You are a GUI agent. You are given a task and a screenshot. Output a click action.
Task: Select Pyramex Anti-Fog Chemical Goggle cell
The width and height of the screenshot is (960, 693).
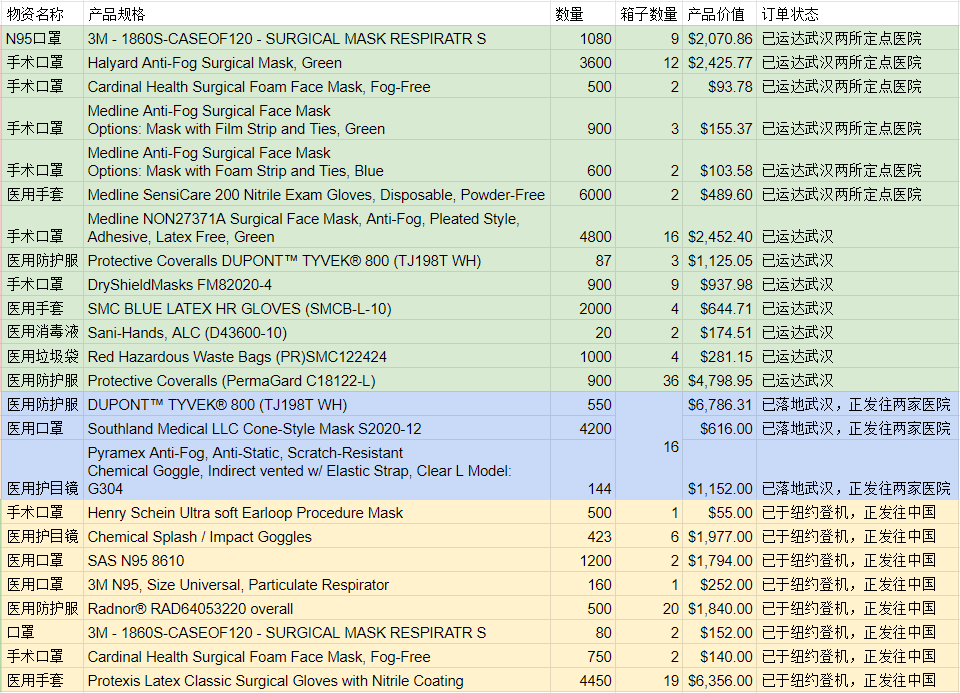pyautogui.click(x=317, y=470)
